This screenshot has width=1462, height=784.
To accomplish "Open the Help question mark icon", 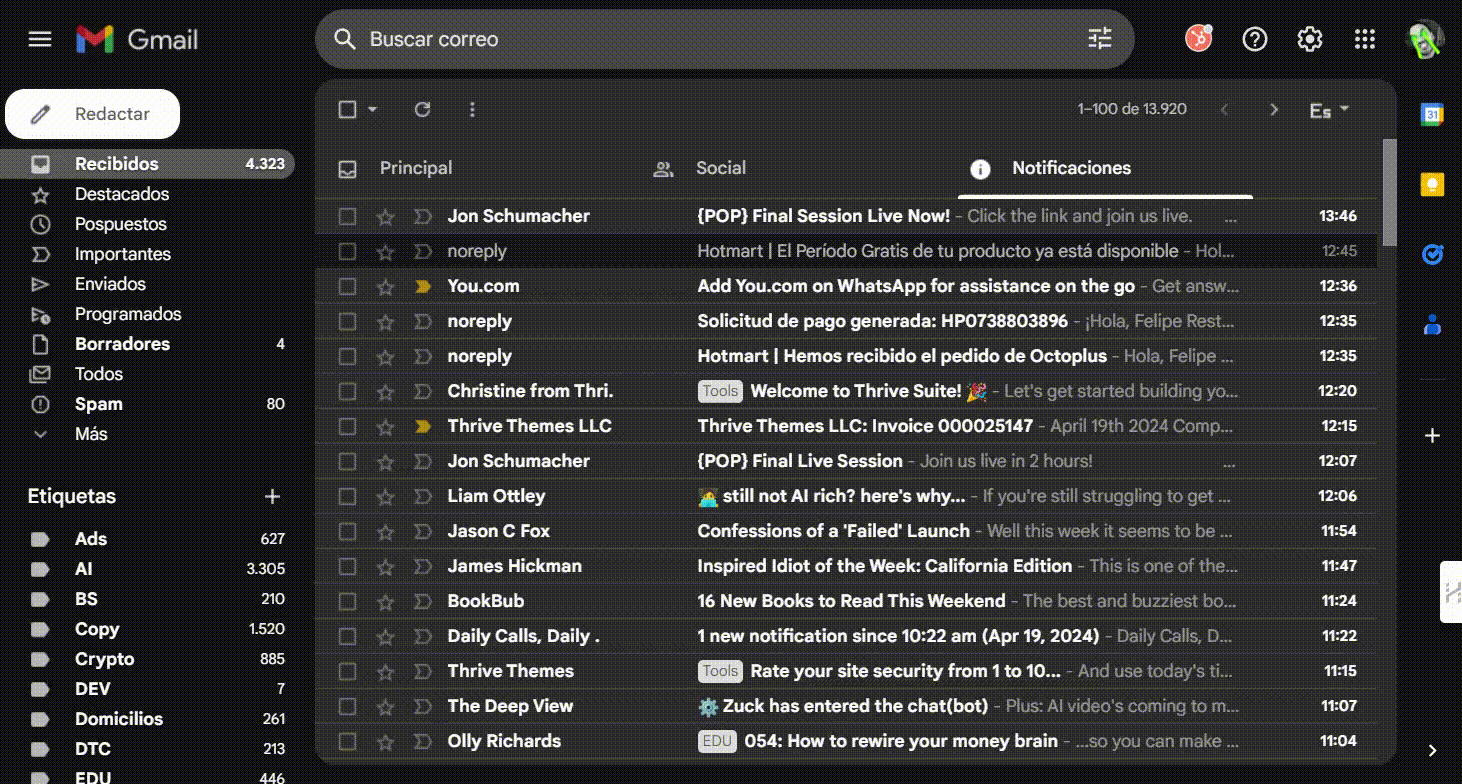I will tap(1254, 39).
